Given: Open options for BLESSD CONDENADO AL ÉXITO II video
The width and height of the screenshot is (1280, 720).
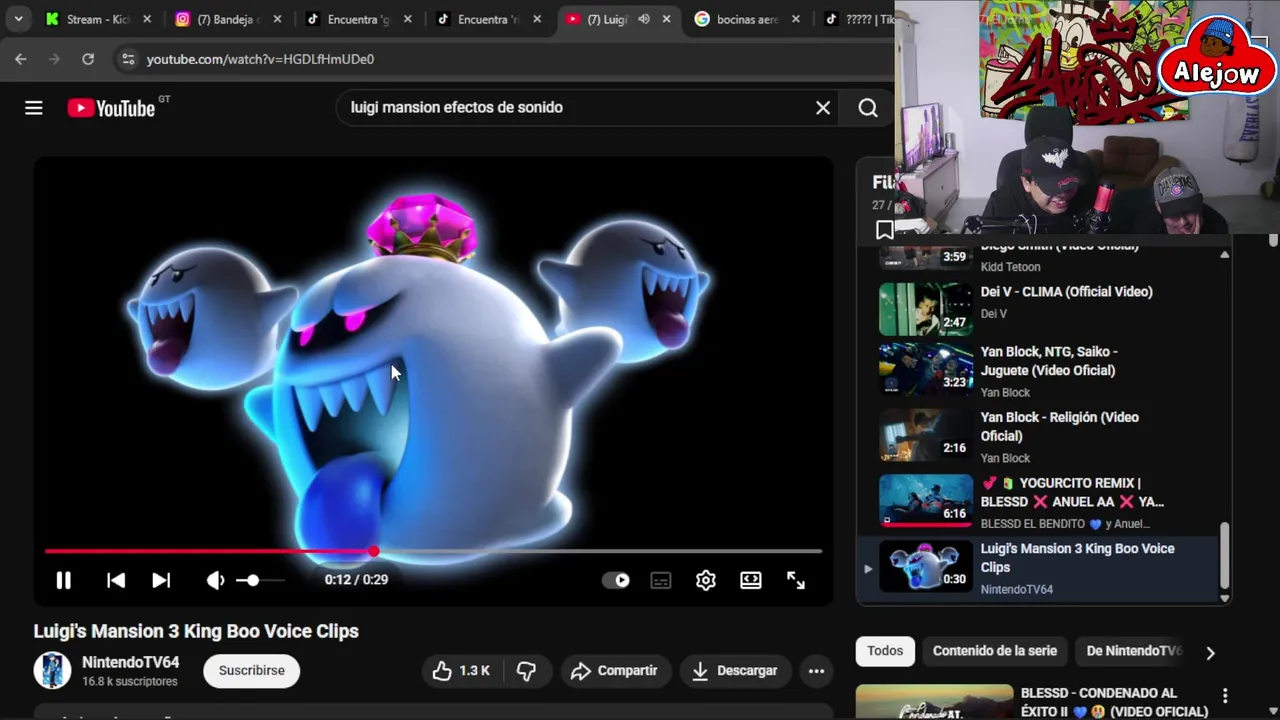Looking at the screenshot, I should [1225, 696].
